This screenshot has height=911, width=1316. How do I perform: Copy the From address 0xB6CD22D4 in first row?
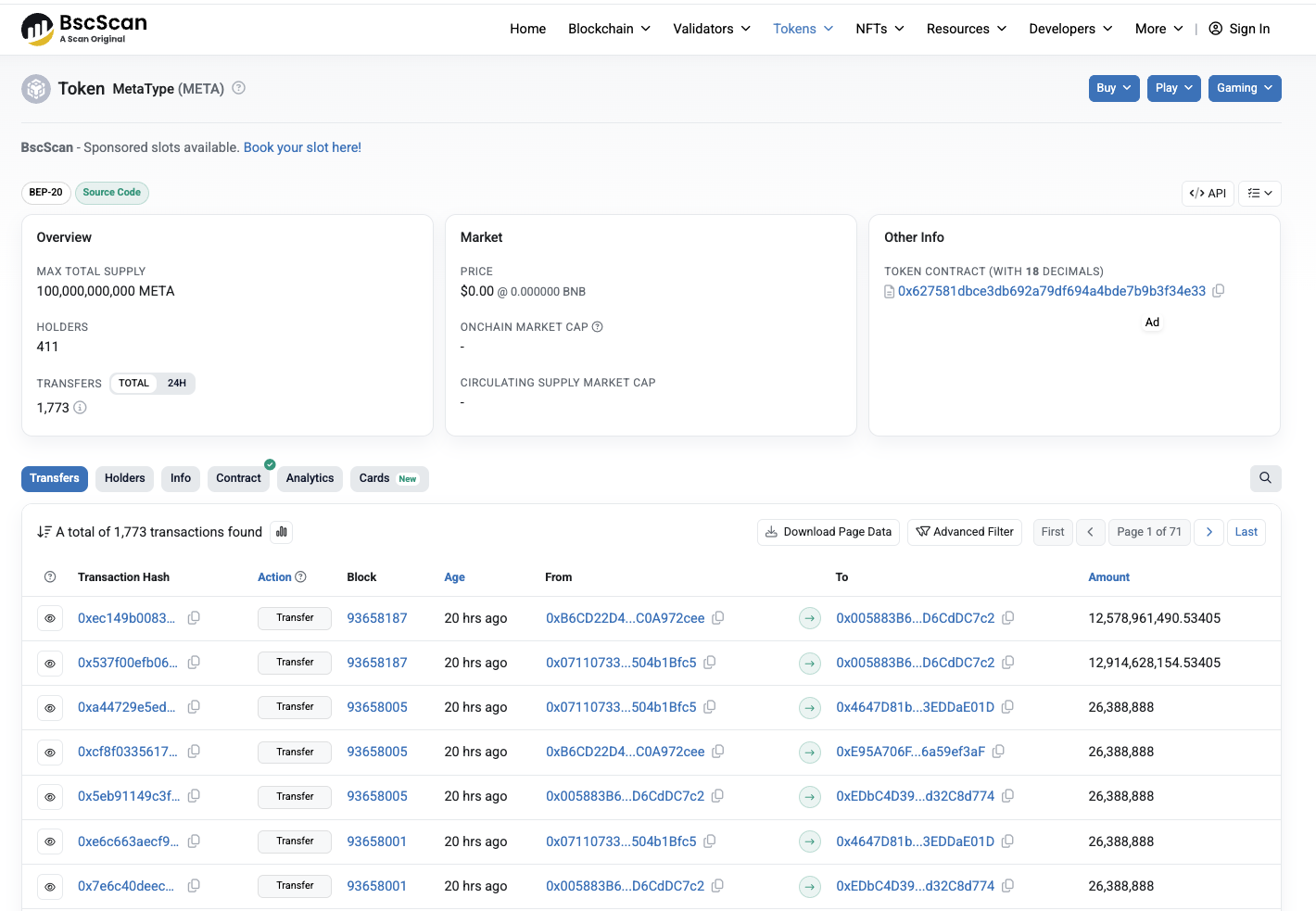pos(717,618)
